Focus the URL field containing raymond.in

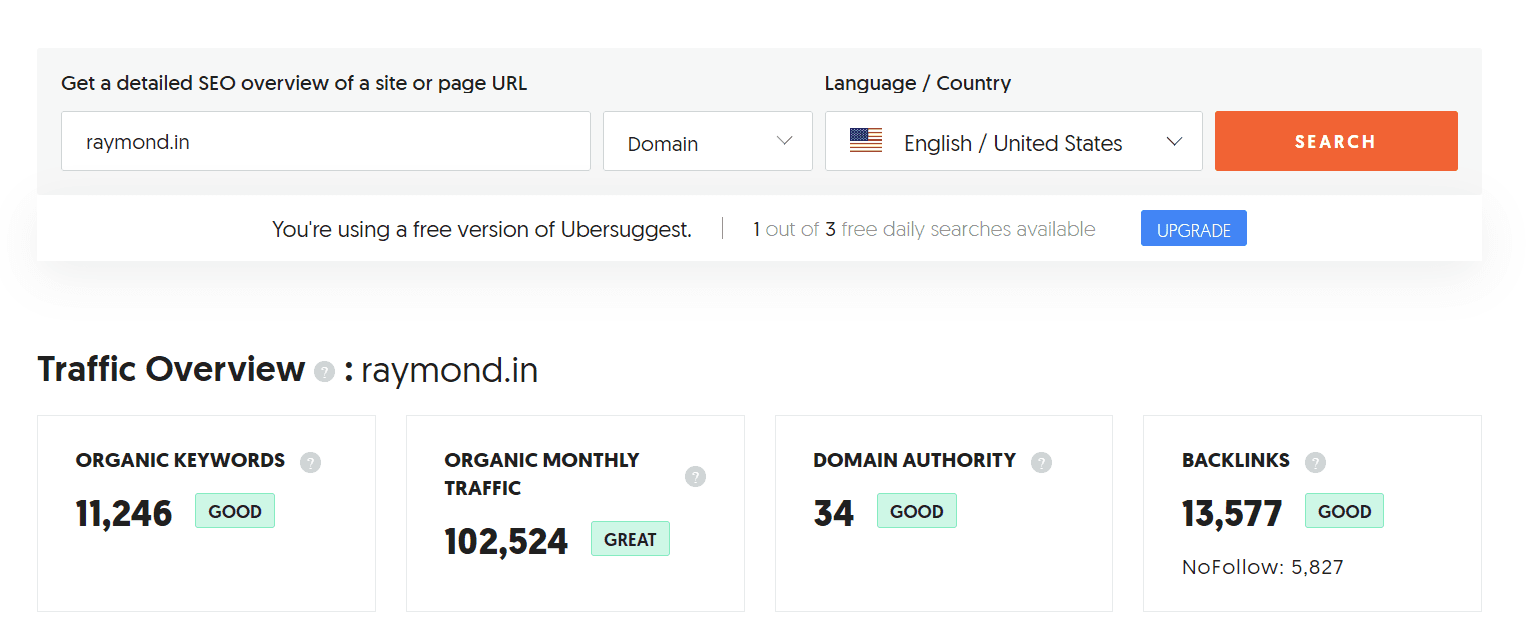point(325,142)
